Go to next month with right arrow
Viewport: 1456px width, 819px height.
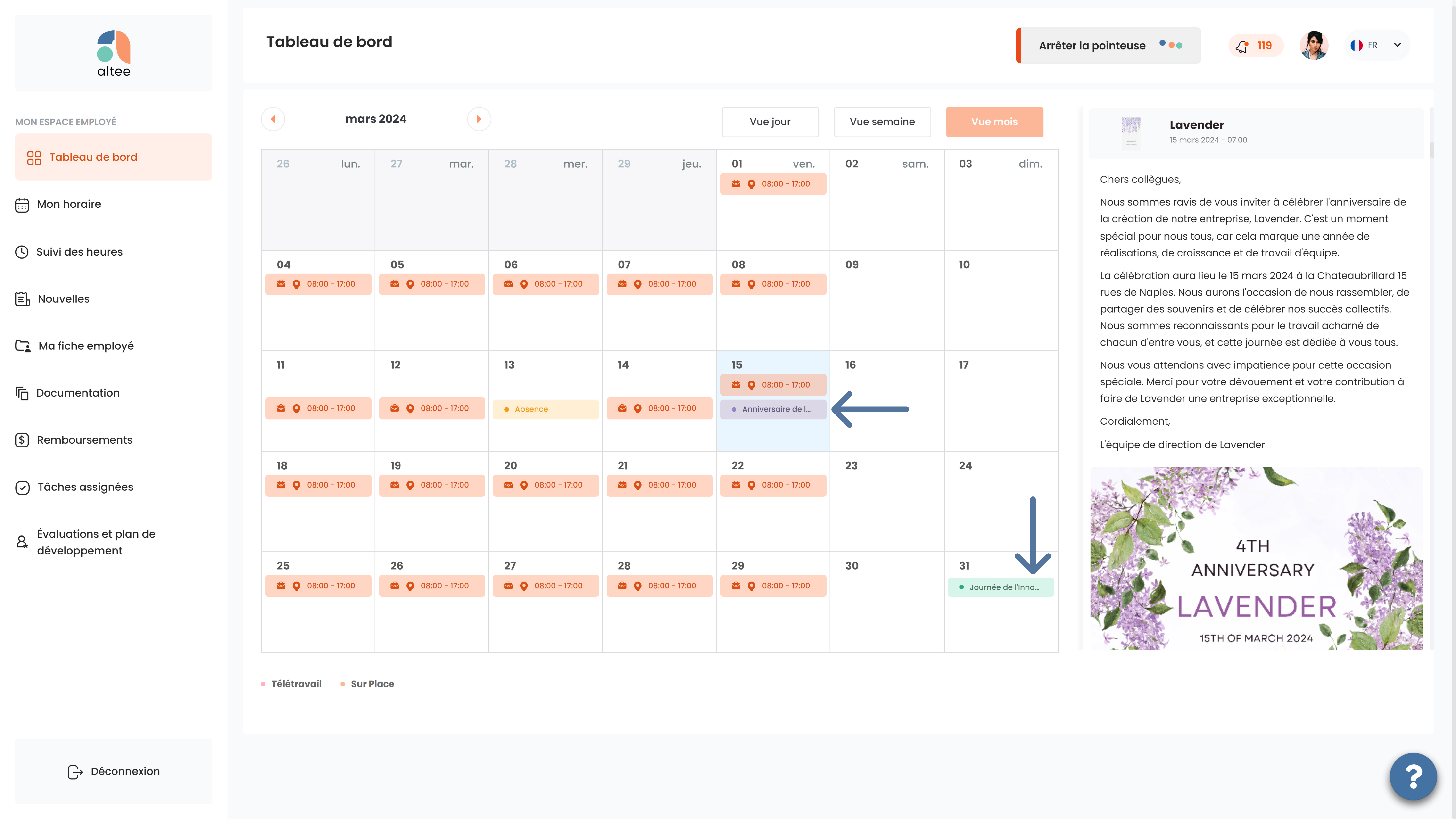(479, 119)
